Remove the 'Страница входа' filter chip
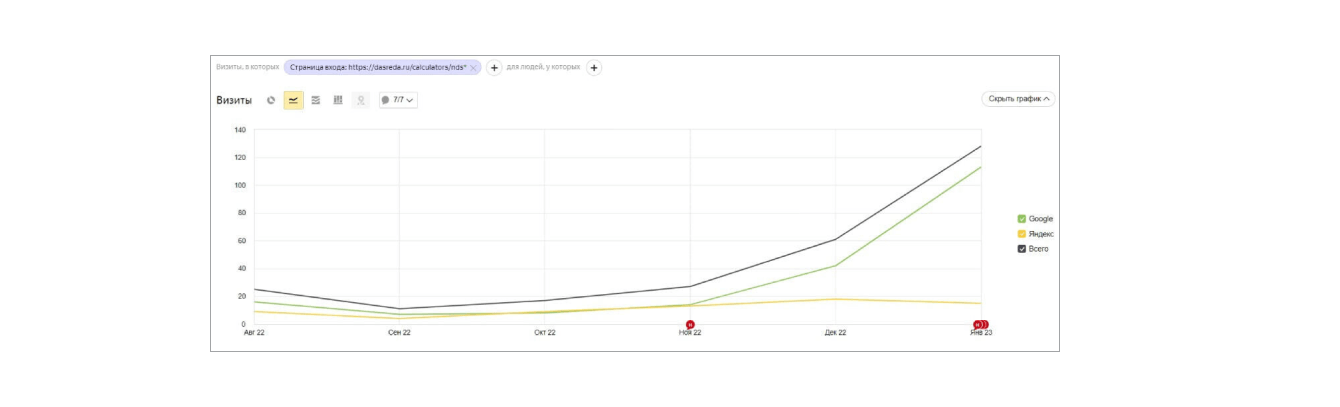This screenshot has width=1340, height=407. click(x=474, y=68)
